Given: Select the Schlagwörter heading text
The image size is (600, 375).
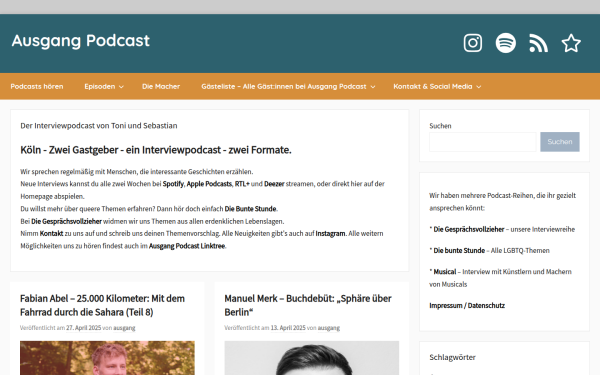Looking at the screenshot, I should click(x=452, y=357).
